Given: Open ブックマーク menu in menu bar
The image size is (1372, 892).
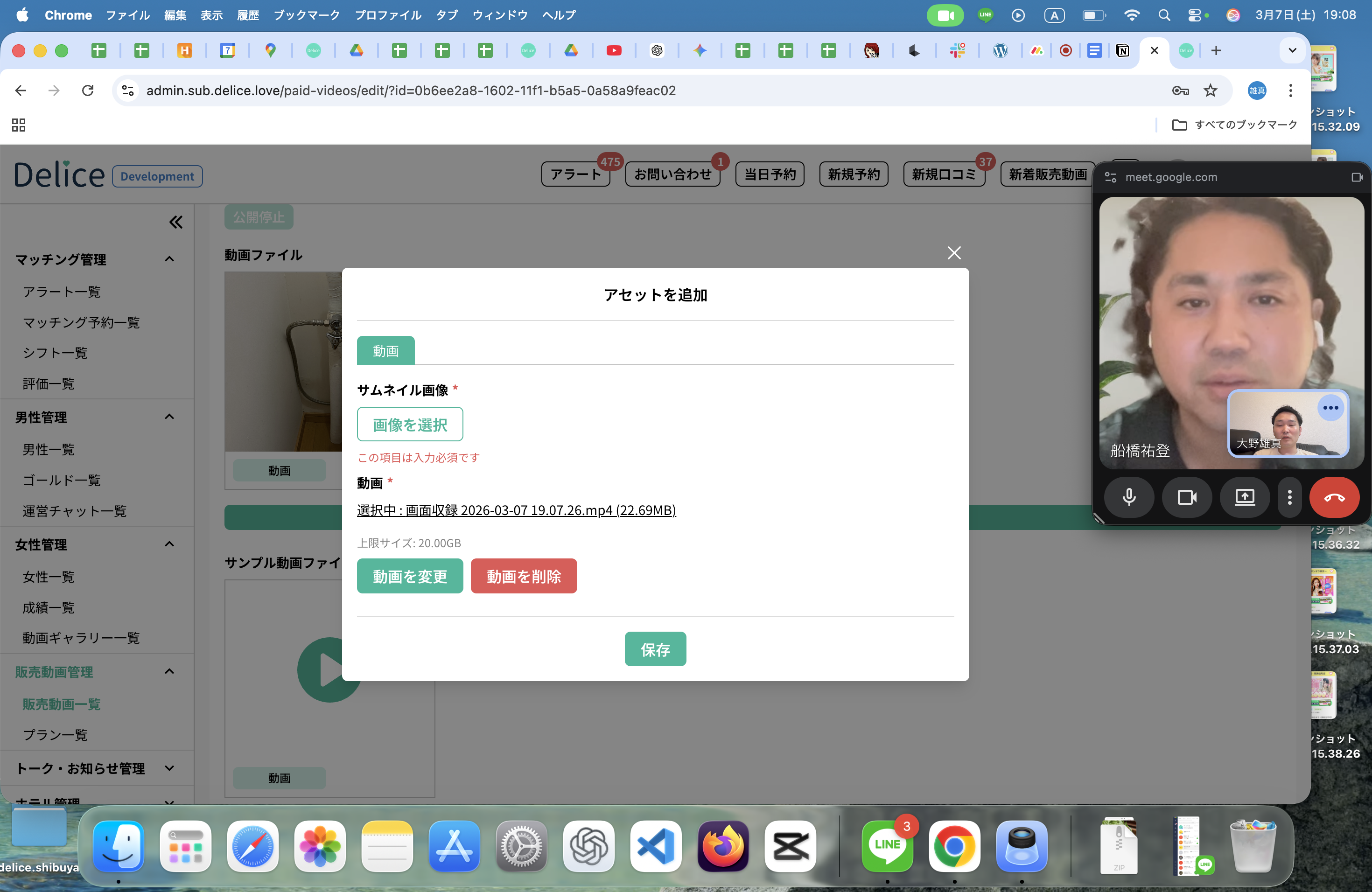Looking at the screenshot, I should pos(306,15).
